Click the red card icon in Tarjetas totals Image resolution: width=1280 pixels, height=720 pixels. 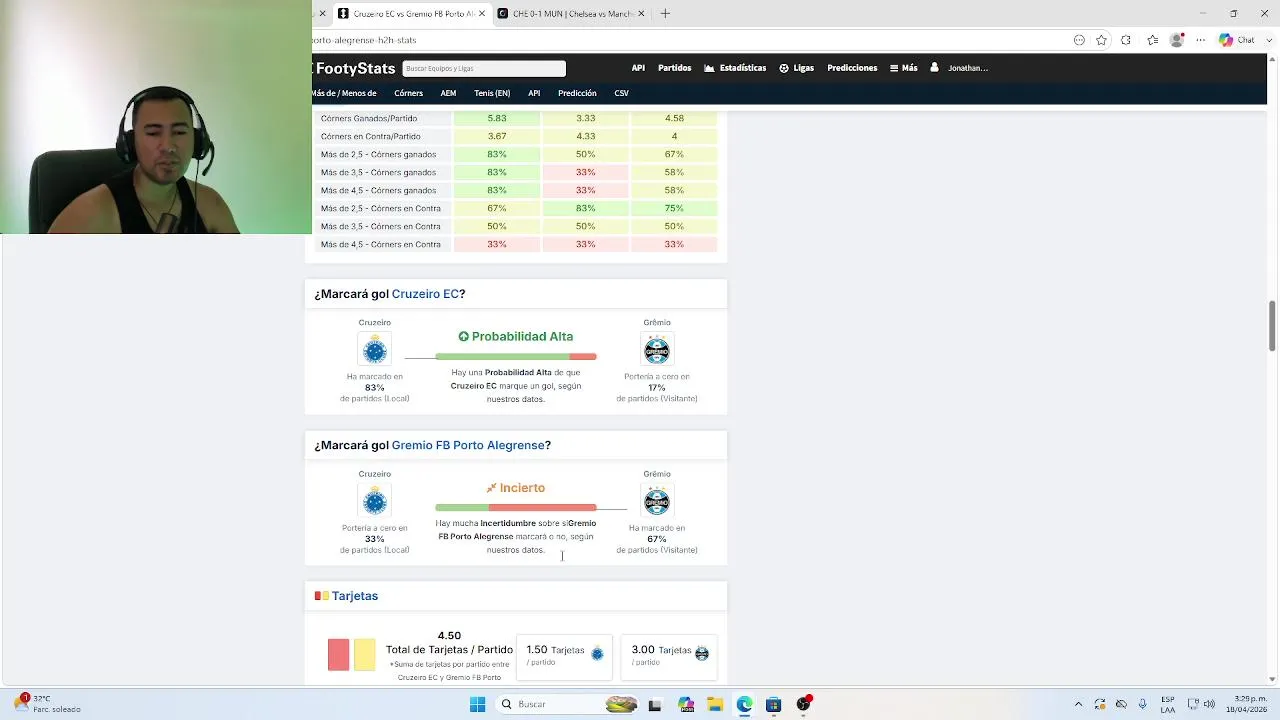(x=338, y=655)
